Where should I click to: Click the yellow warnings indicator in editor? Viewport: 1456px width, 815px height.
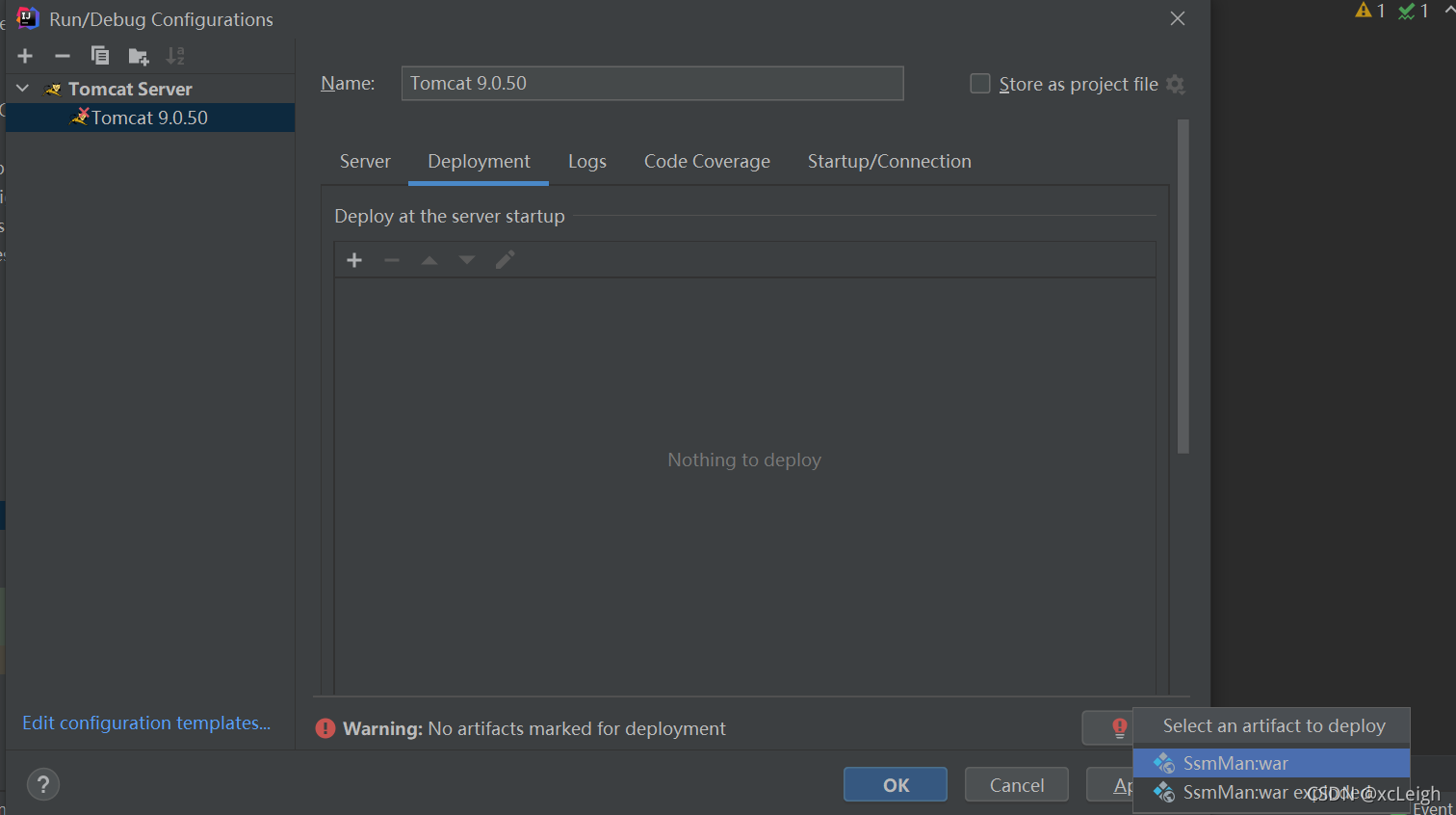(x=1370, y=11)
